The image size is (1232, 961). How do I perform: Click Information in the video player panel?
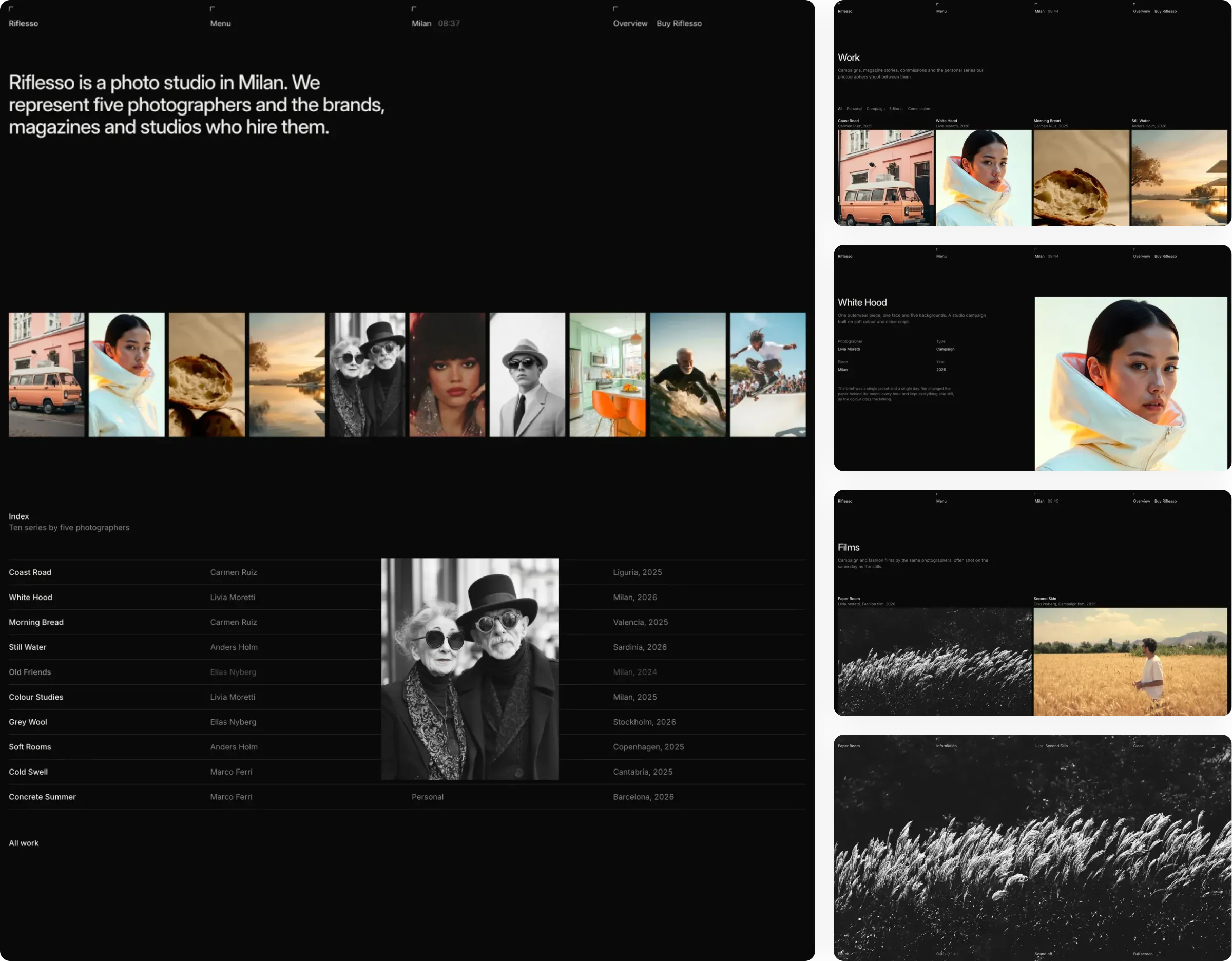click(x=946, y=746)
